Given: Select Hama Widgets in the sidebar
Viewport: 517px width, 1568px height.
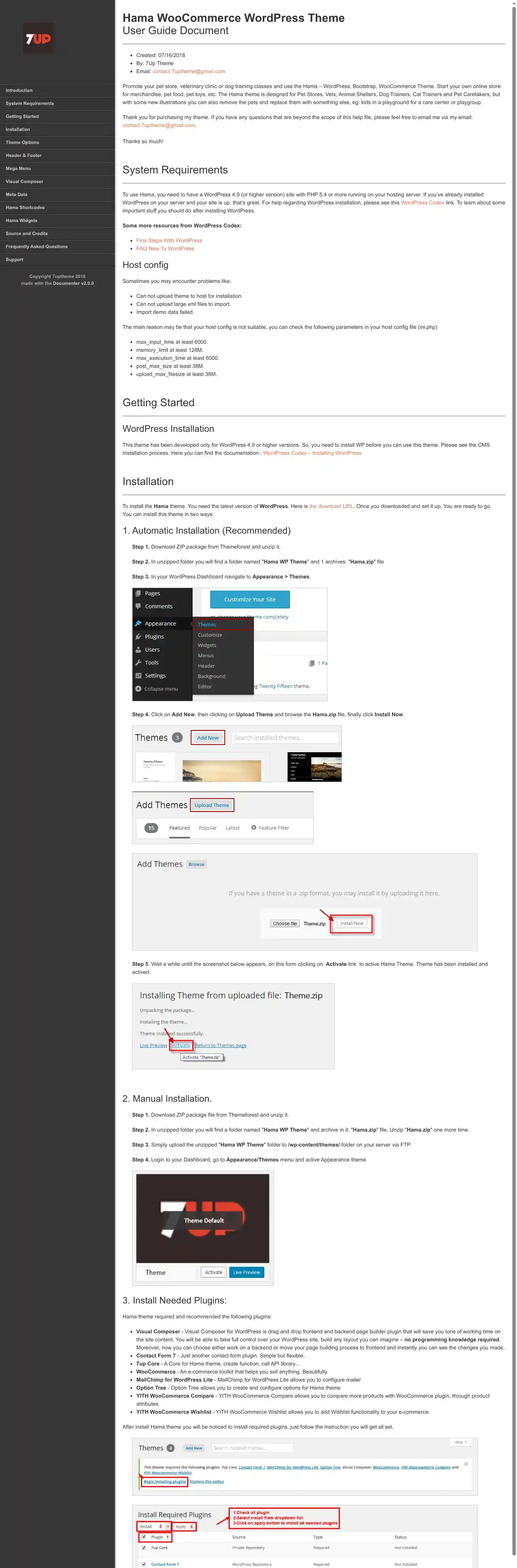Looking at the screenshot, I should (x=57, y=220).
